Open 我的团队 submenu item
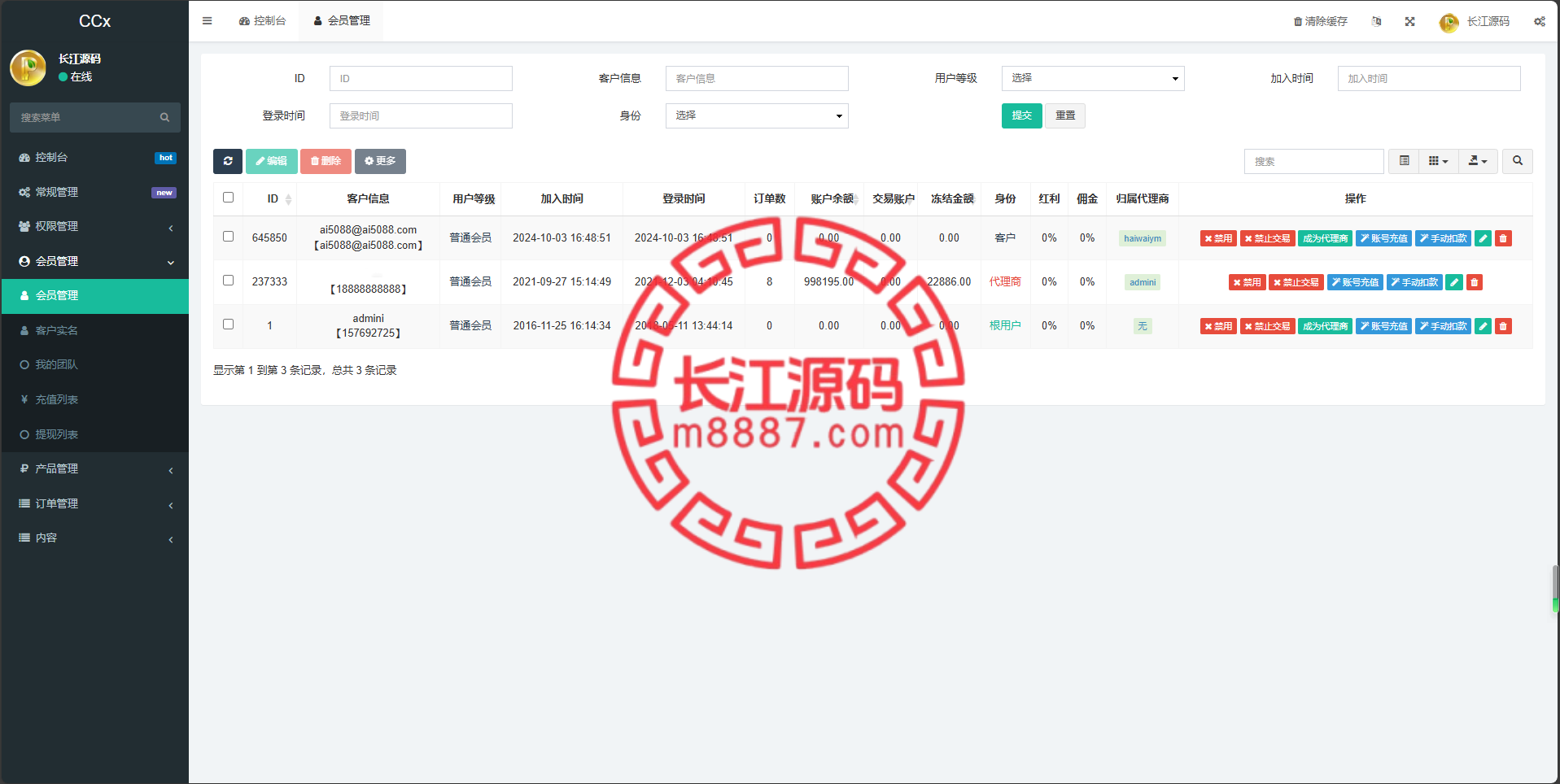Image resolution: width=1560 pixels, height=784 pixels. point(94,365)
